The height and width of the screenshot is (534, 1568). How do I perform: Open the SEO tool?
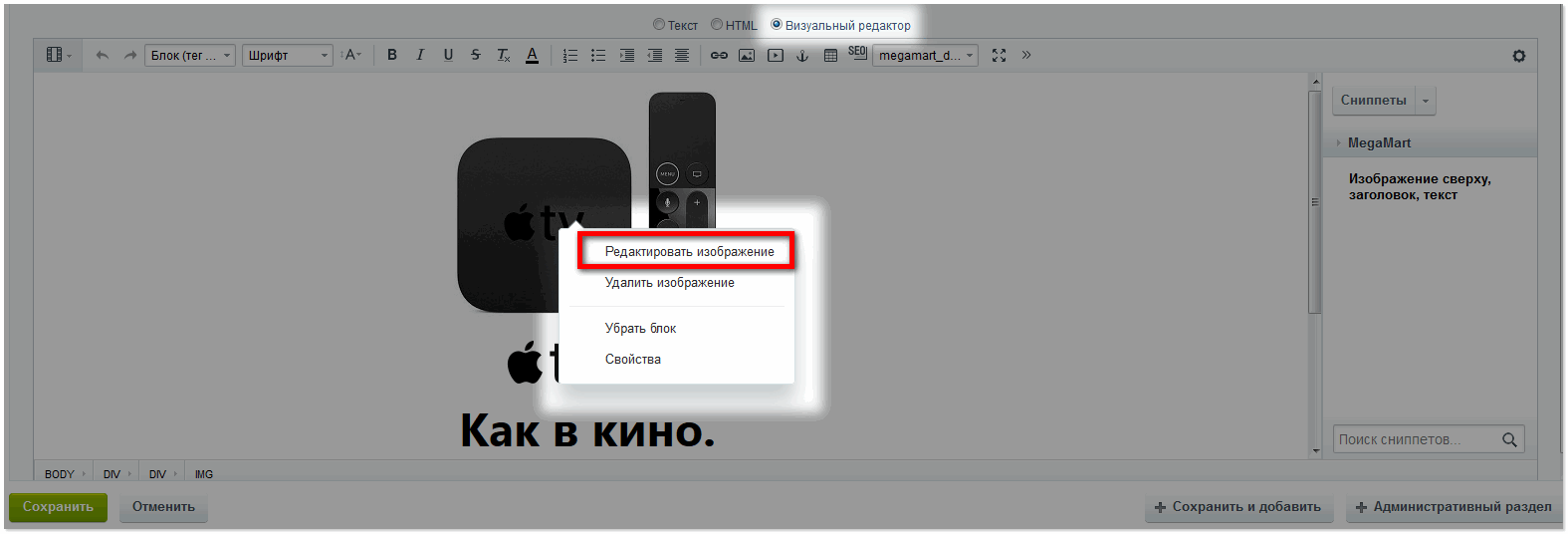(857, 53)
